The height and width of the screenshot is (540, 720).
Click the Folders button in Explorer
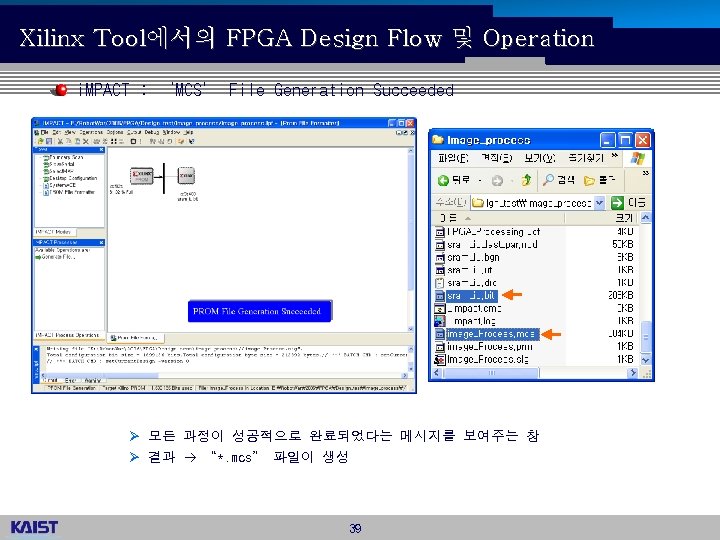[599, 180]
